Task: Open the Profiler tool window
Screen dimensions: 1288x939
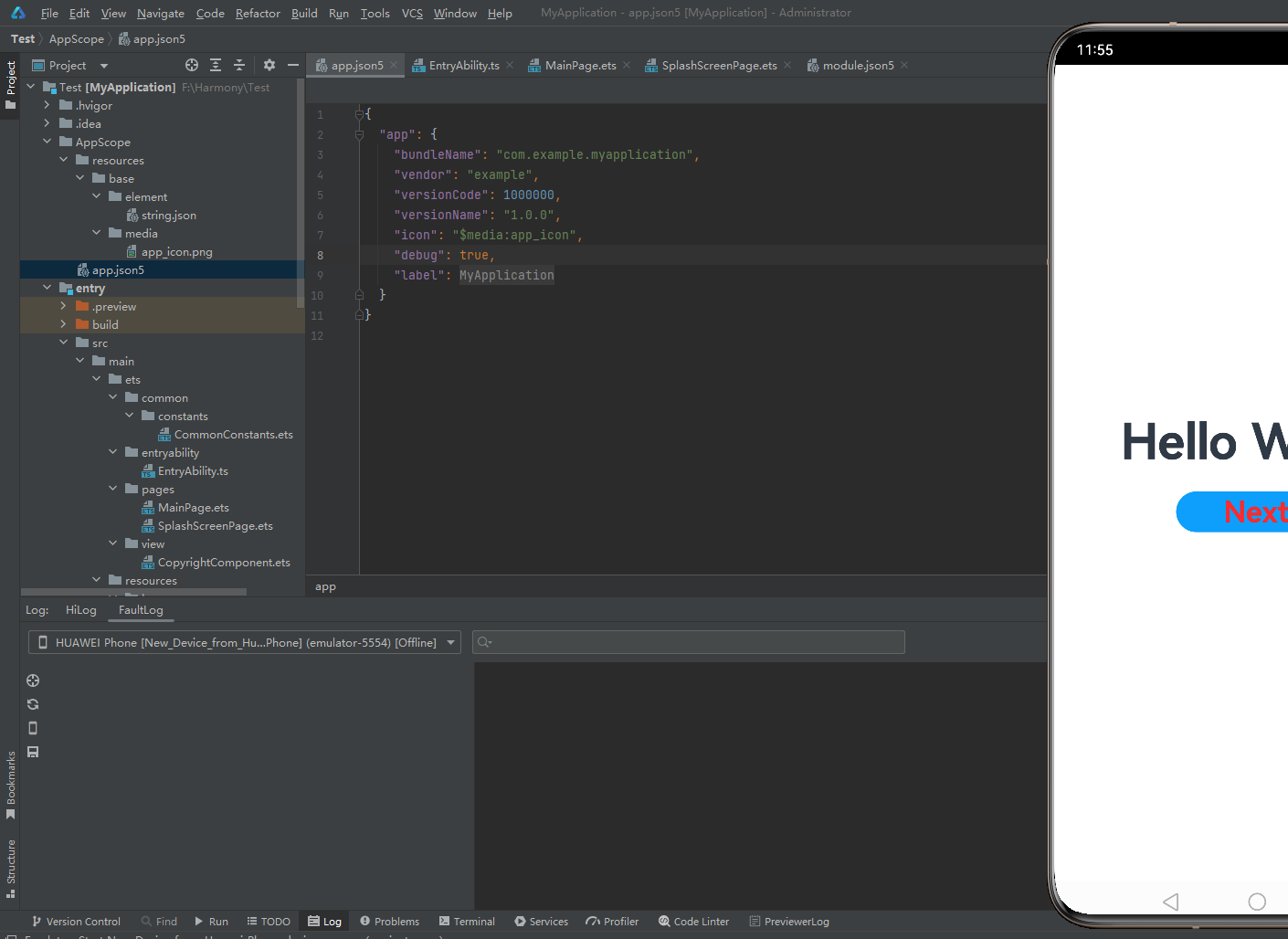Action: (x=612, y=922)
